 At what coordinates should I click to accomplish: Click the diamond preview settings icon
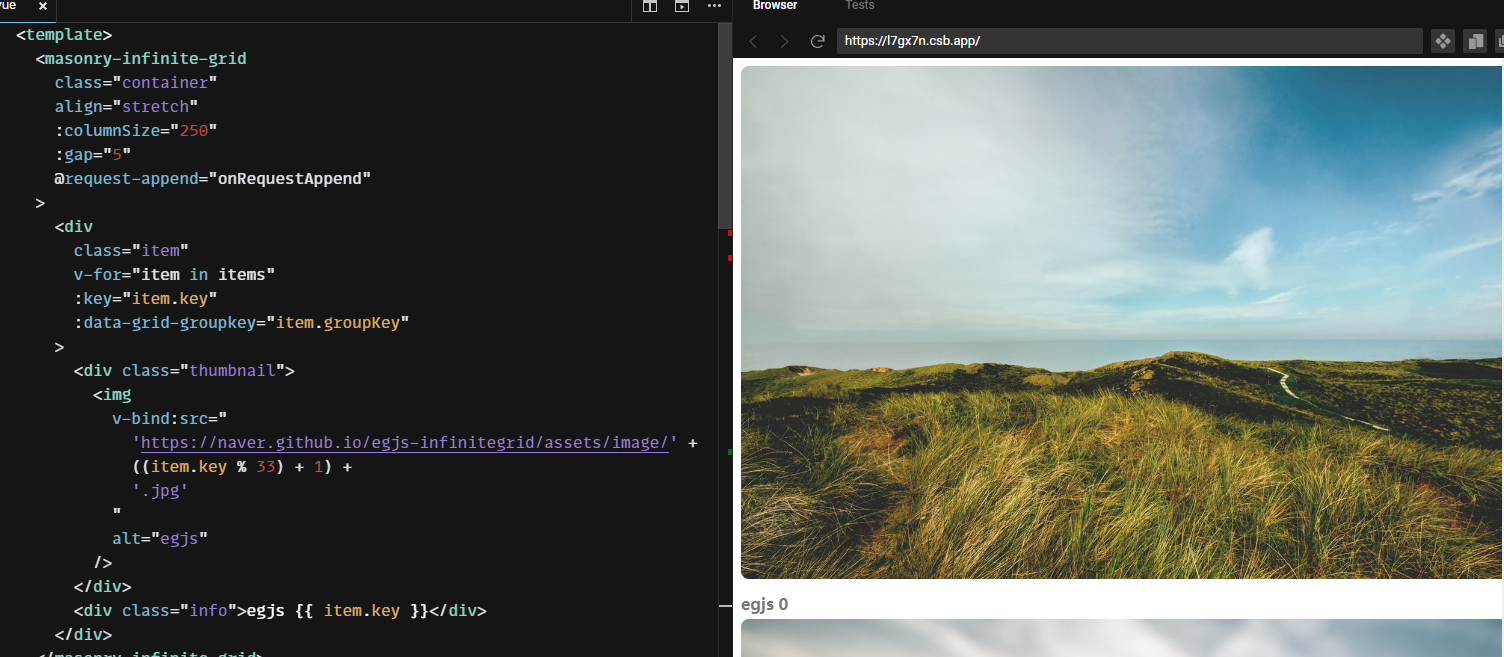click(1441, 41)
